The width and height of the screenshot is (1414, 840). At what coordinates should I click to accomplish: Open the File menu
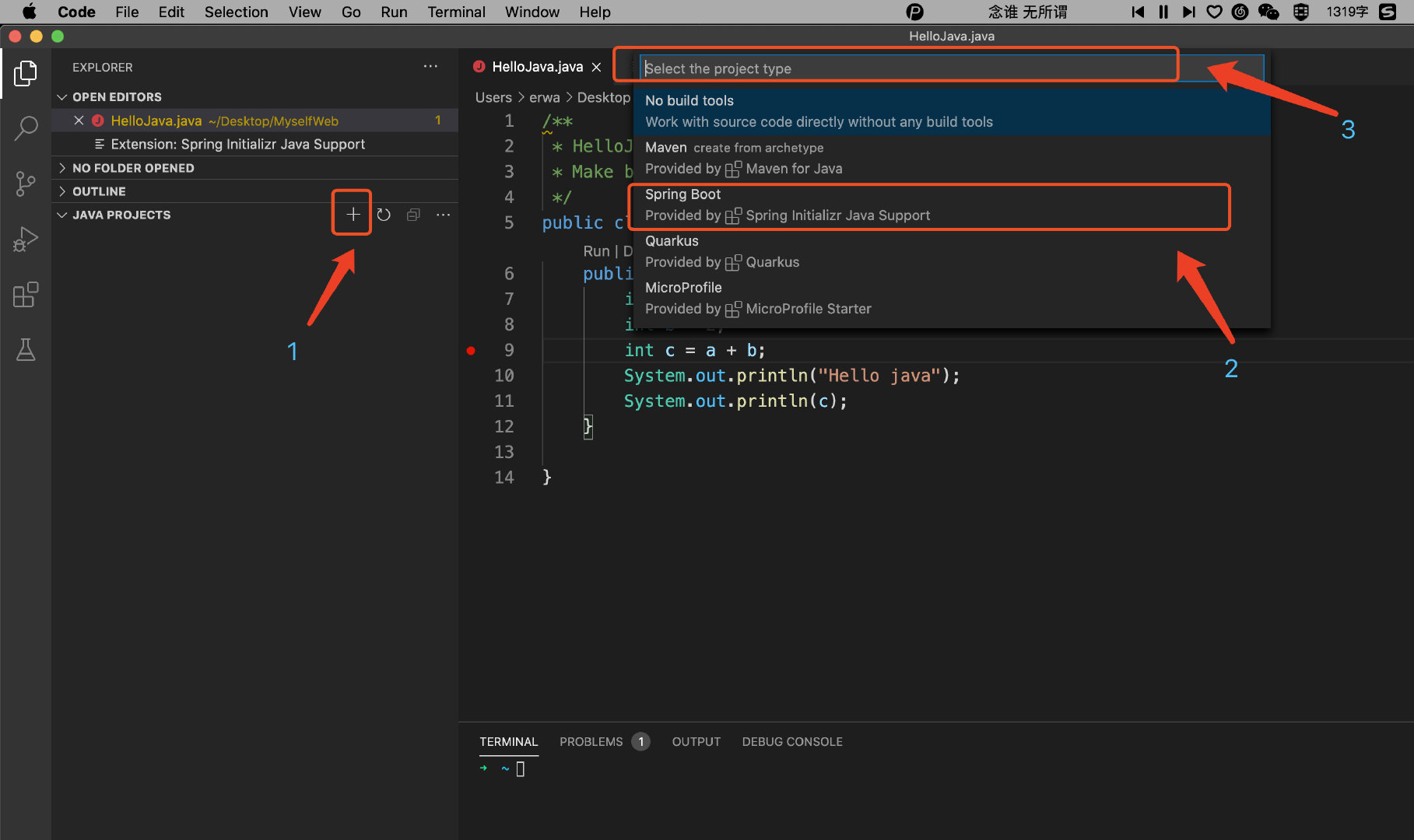tap(127, 12)
